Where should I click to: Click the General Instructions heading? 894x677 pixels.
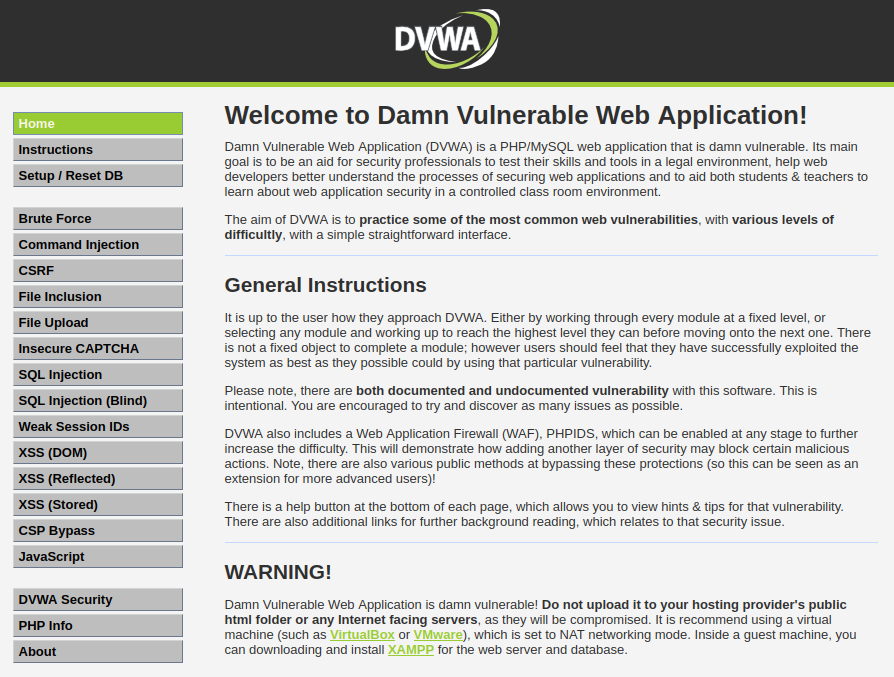point(325,285)
